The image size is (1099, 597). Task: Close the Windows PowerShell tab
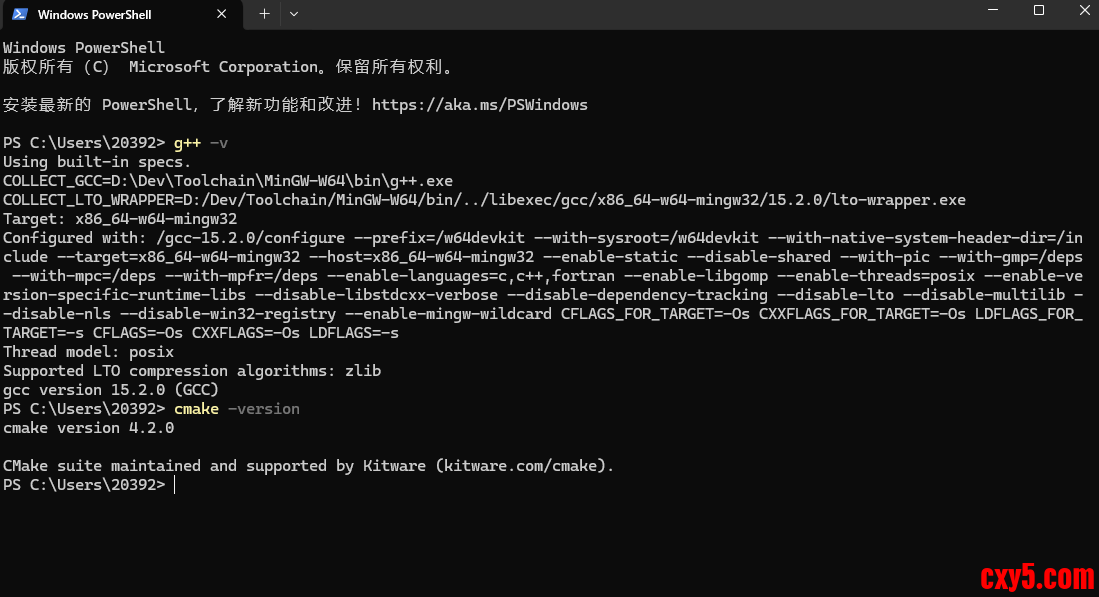tap(221, 15)
